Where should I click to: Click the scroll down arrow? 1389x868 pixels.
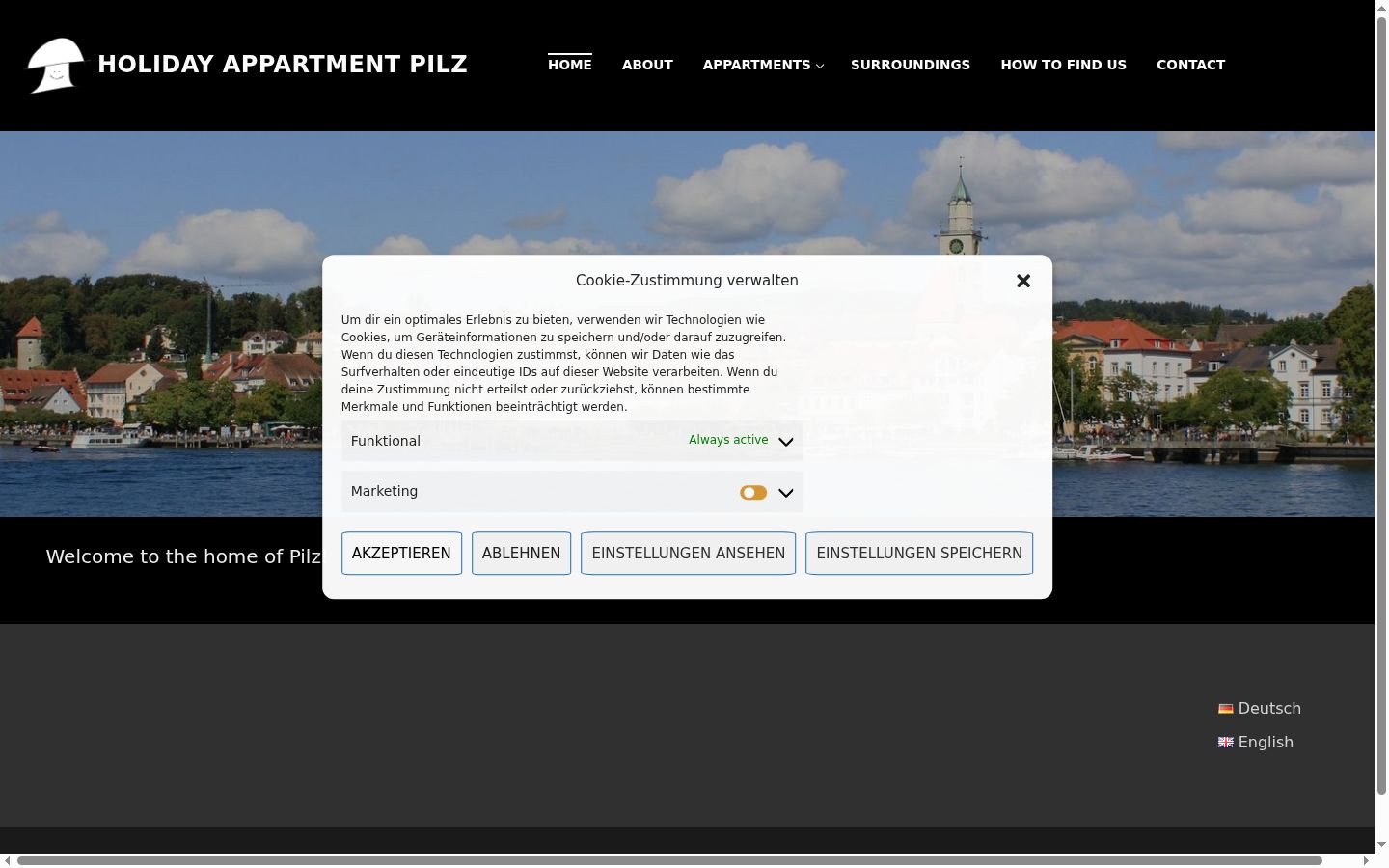pyautogui.click(x=1381, y=845)
